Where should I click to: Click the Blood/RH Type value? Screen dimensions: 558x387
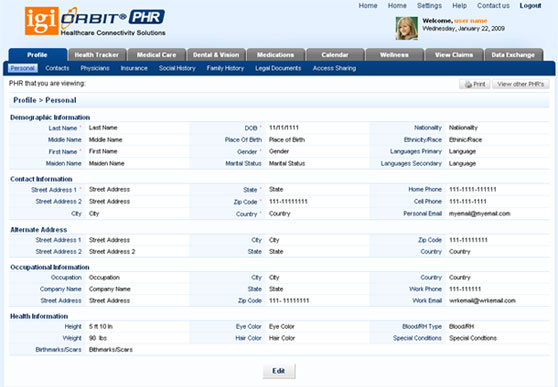(462, 326)
